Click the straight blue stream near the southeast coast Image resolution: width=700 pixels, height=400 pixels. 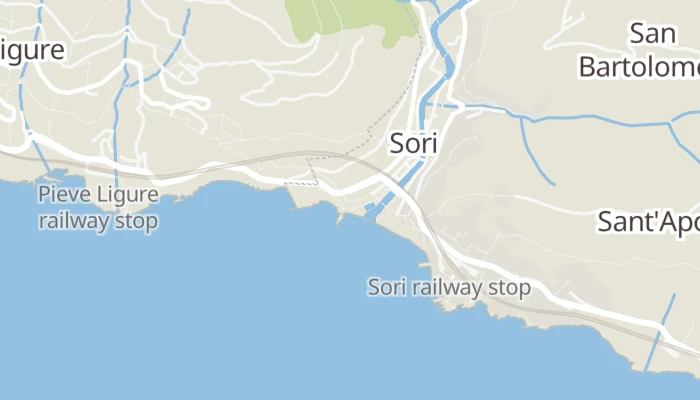point(660,332)
